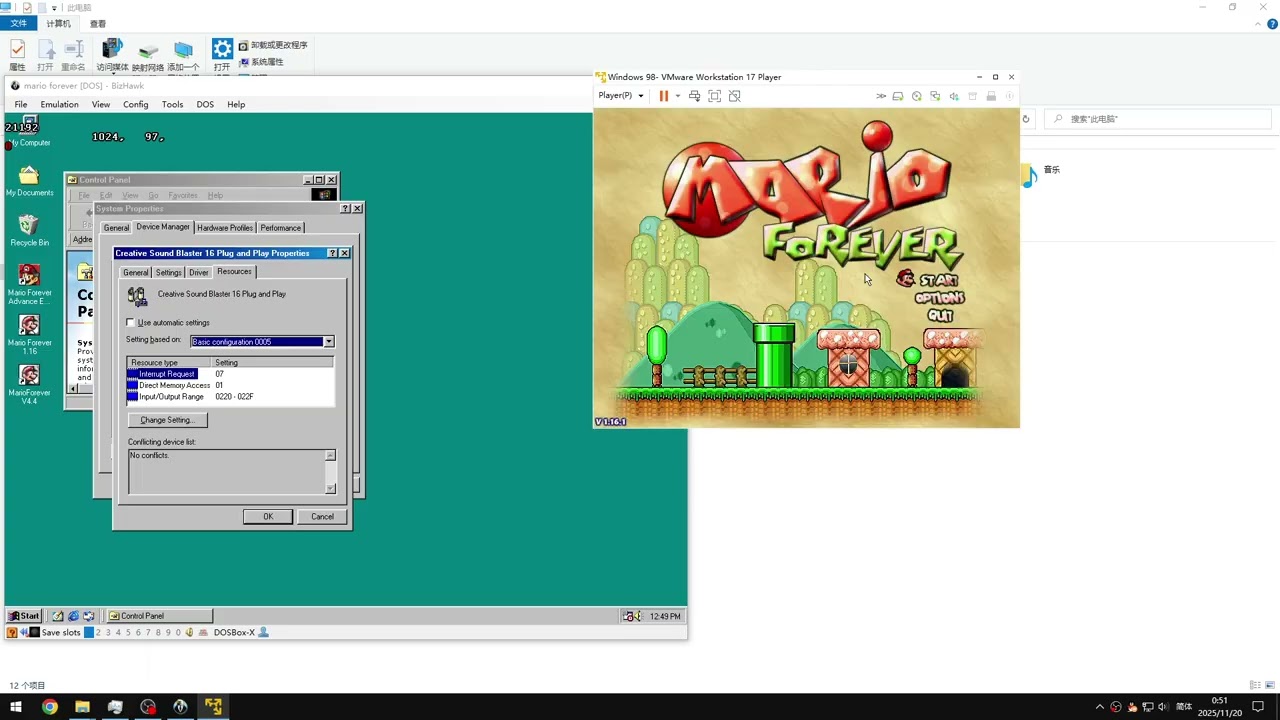Open the DOS menu in BizHawk
Image resolution: width=1280 pixels, height=720 pixels.
tap(205, 104)
